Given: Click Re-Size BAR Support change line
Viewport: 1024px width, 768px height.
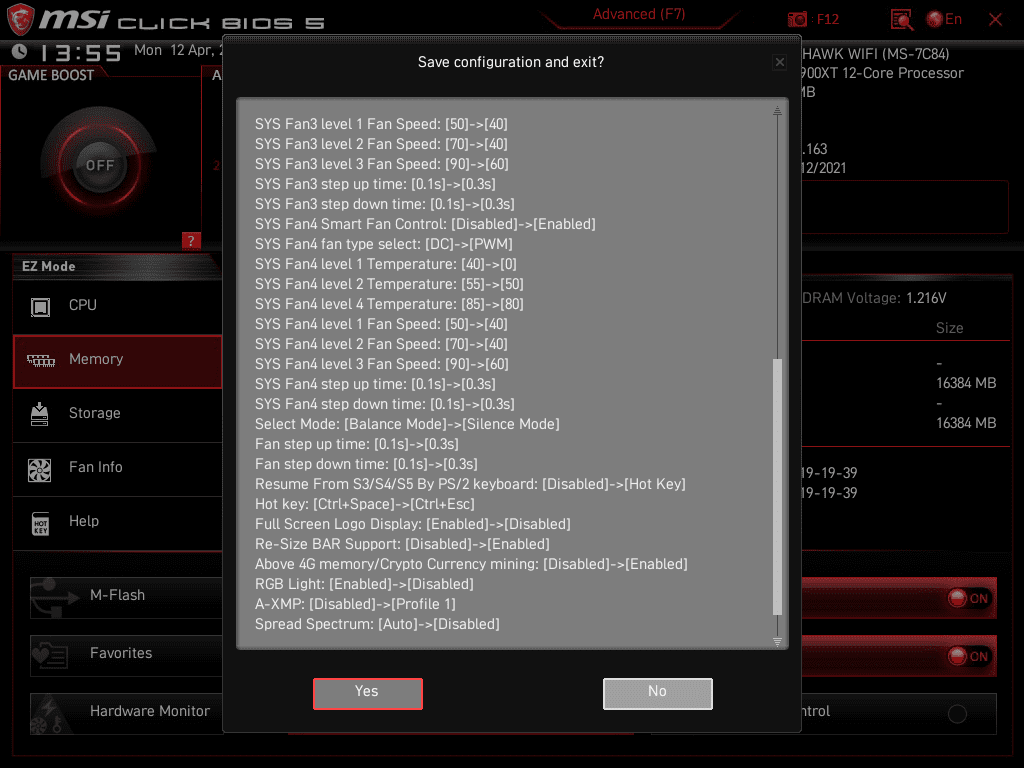Looking at the screenshot, I should click(x=402, y=544).
